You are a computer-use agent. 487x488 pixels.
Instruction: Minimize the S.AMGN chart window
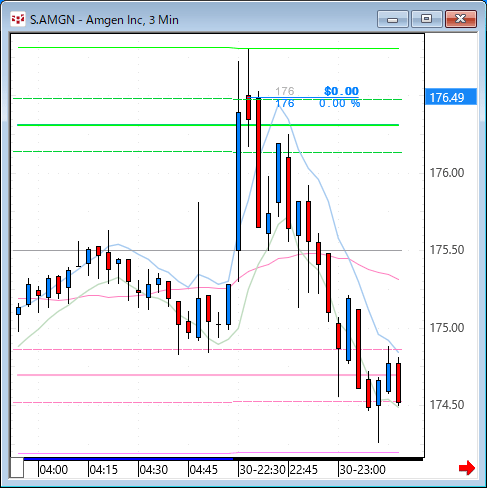(393, 19)
